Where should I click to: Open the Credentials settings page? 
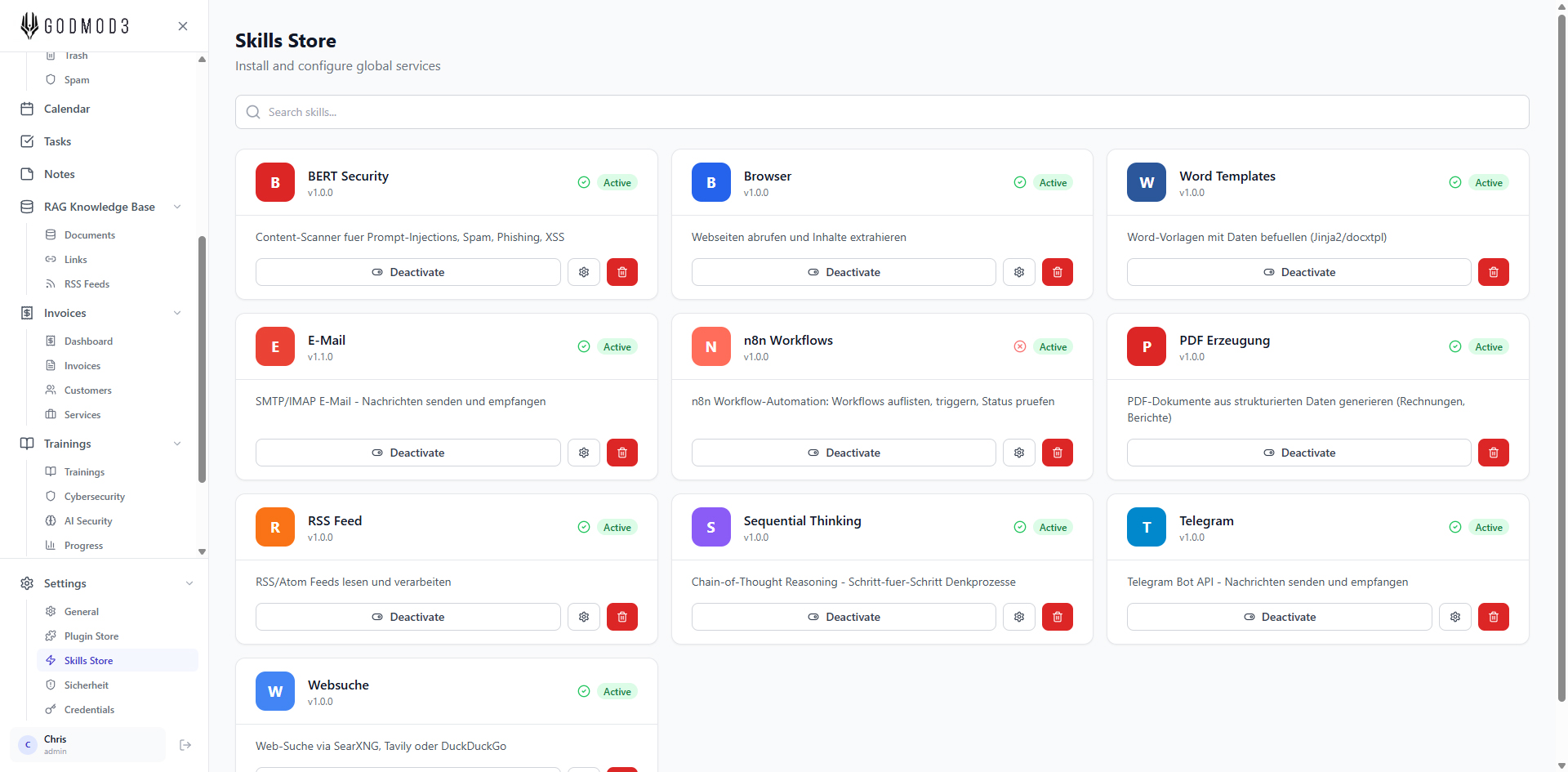(89, 710)
